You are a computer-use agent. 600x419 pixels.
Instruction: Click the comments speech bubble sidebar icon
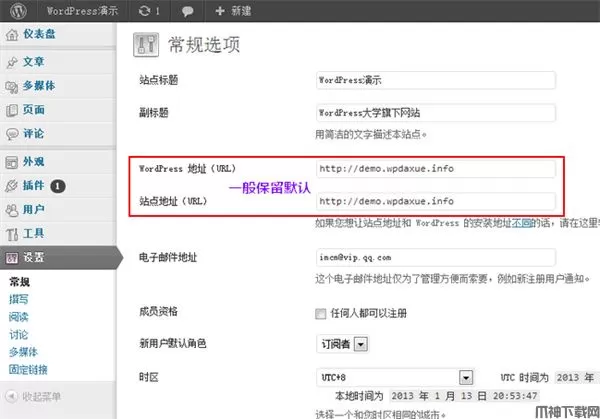12,134
